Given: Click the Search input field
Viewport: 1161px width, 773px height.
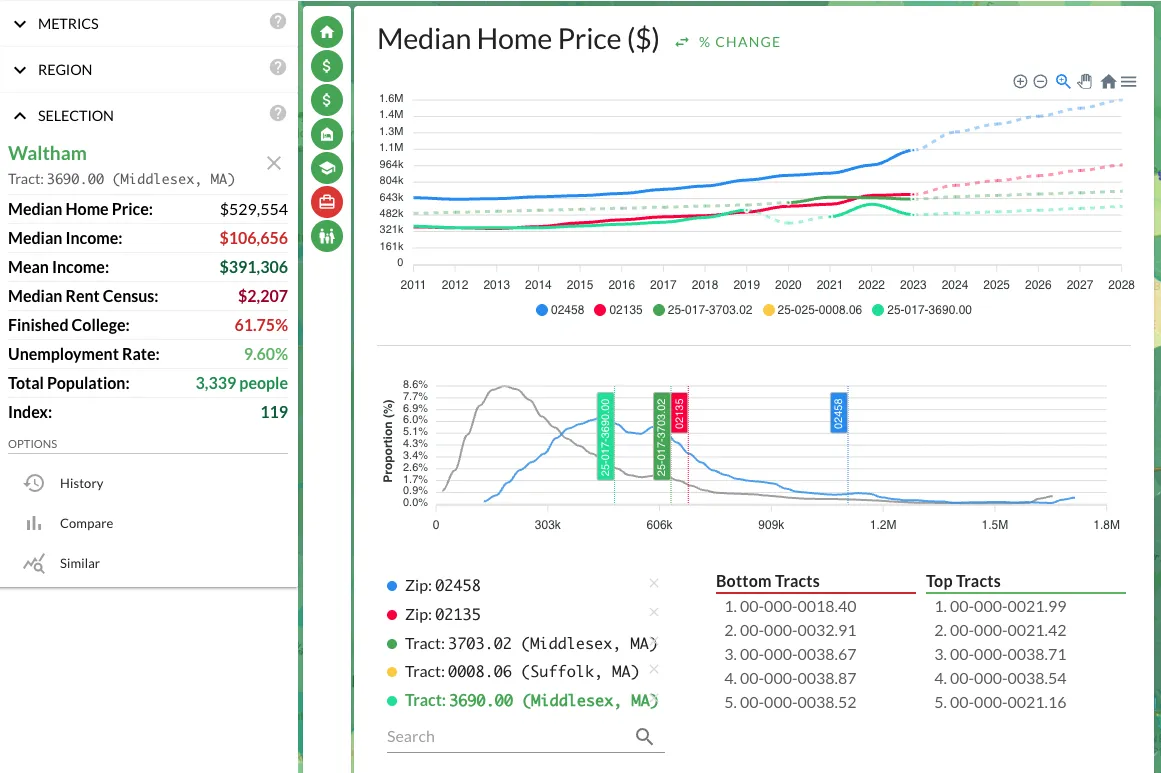Looking at the screenshot, I should [510, 737].
